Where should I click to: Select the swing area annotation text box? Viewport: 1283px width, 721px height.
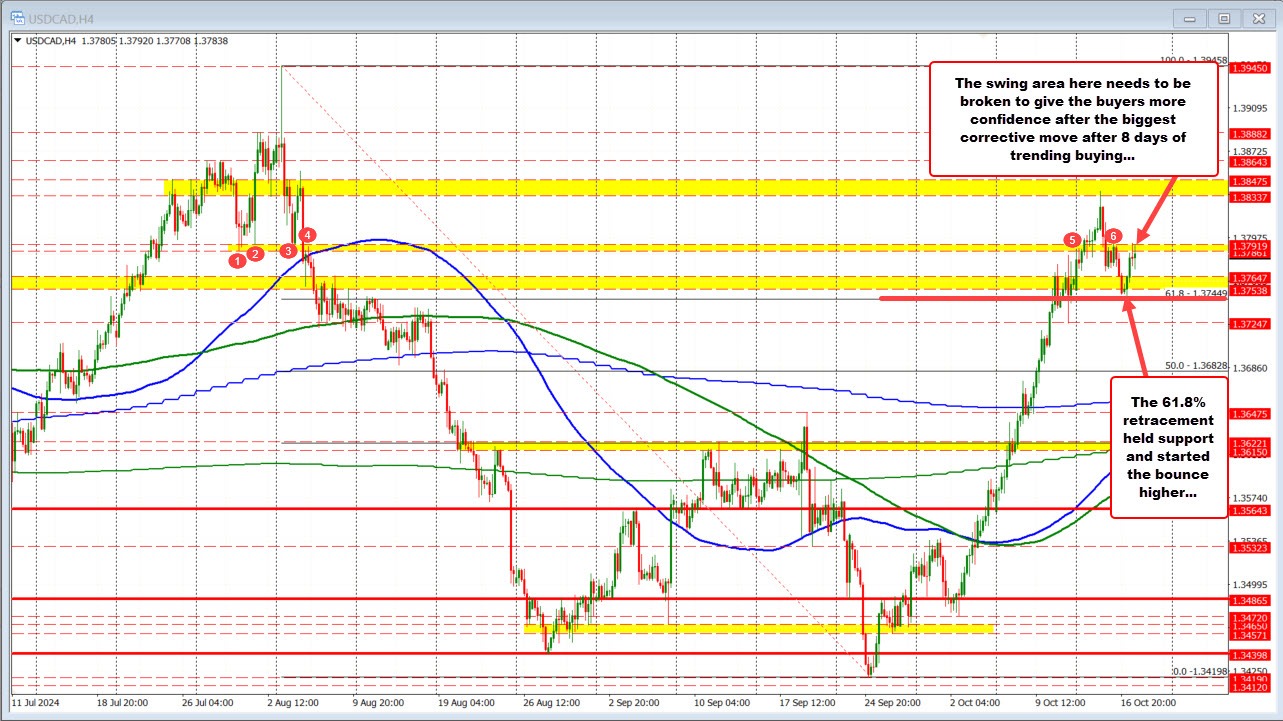[1072, 119]
